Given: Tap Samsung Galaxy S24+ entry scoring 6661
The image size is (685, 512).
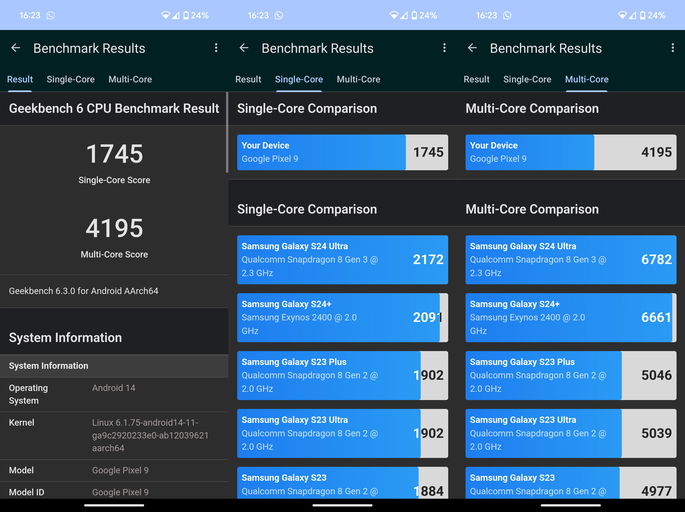Looking at the screenshot, I should pos(570,317).
